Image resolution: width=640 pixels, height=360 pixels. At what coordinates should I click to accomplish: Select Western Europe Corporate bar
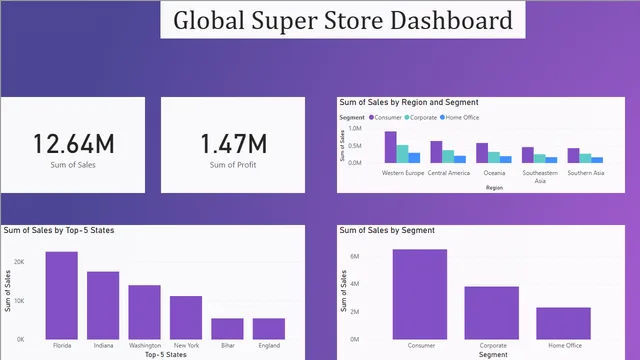click(x=402, y=154)
